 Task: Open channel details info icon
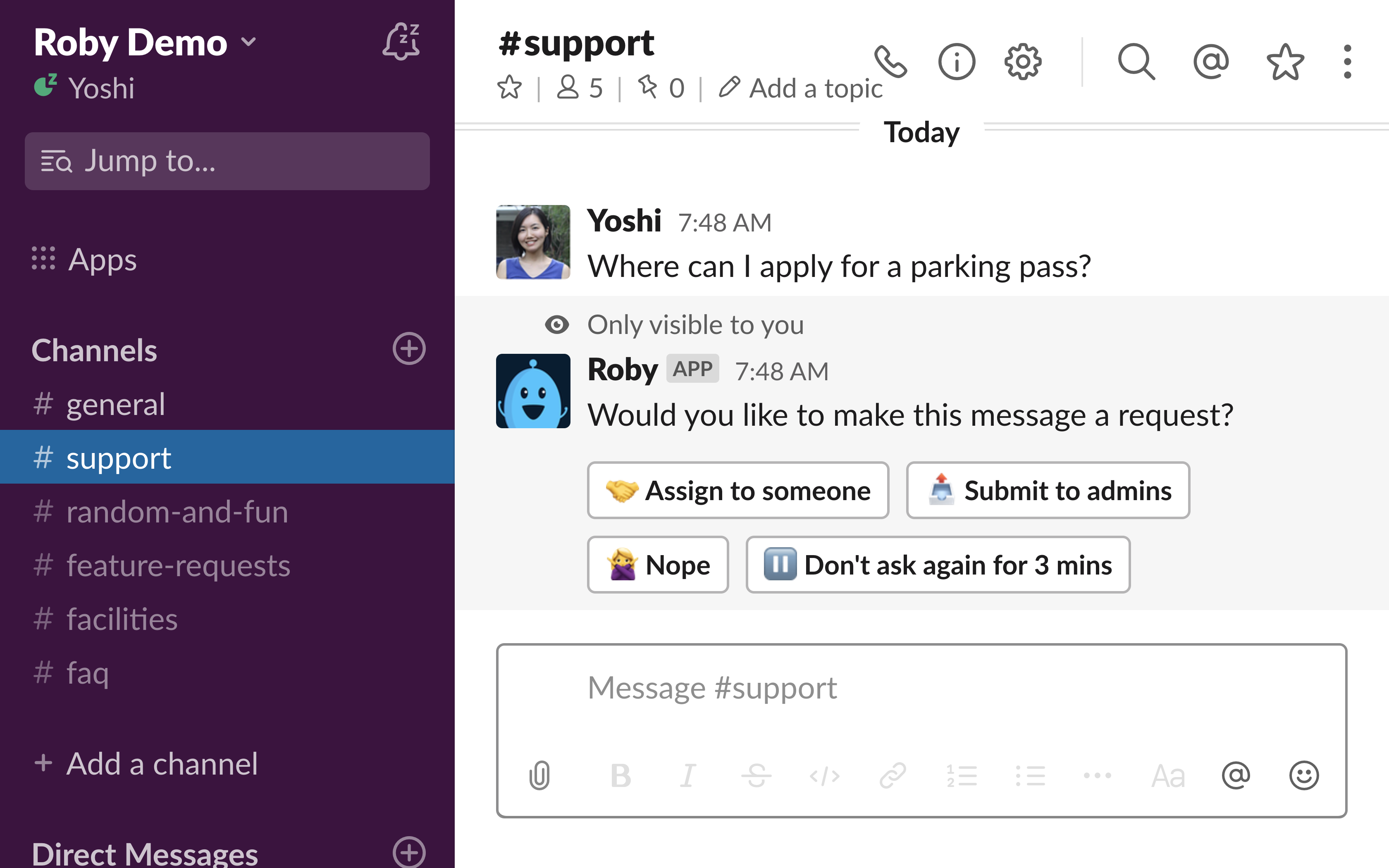[956, 62]
